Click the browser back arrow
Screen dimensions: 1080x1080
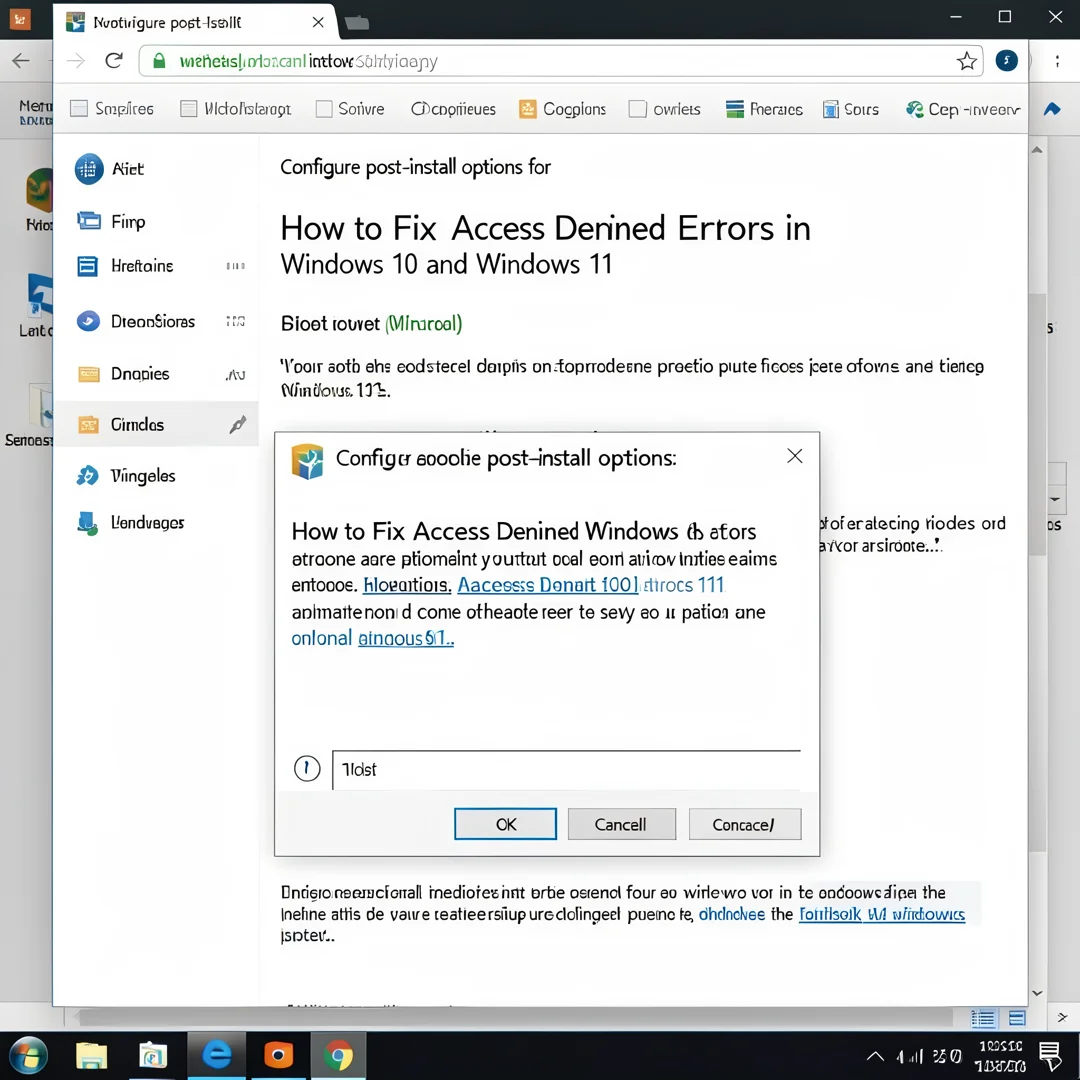pyautogui.click(x=21, y=61)
